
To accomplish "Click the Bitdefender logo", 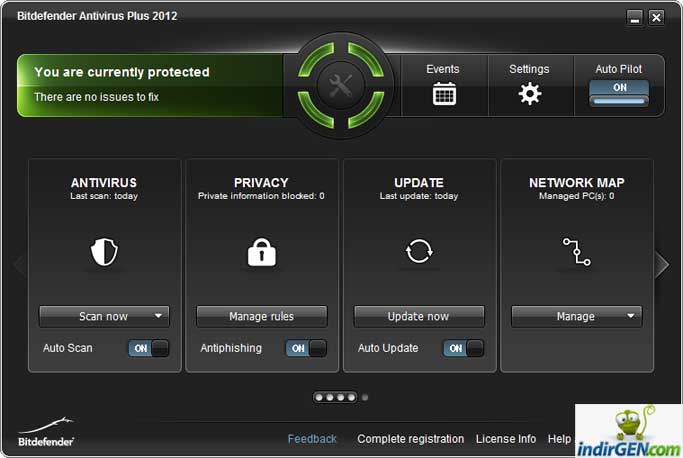I will (x=46, y=432).
